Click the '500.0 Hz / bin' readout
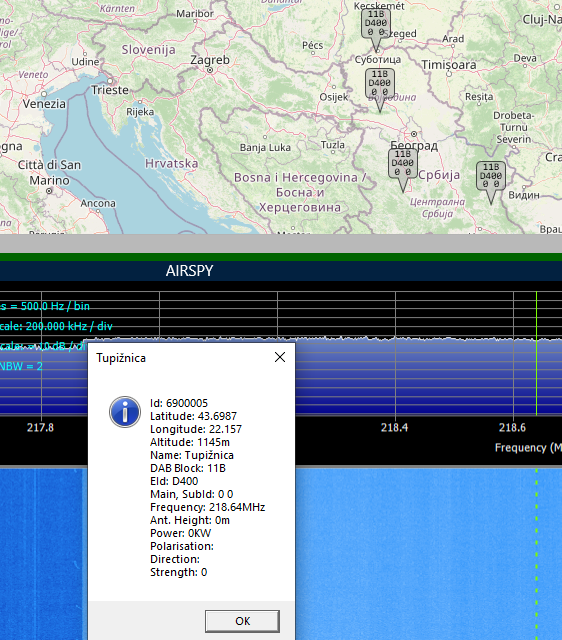The width and height of the screenshot is (562, 640). (55, 306)
